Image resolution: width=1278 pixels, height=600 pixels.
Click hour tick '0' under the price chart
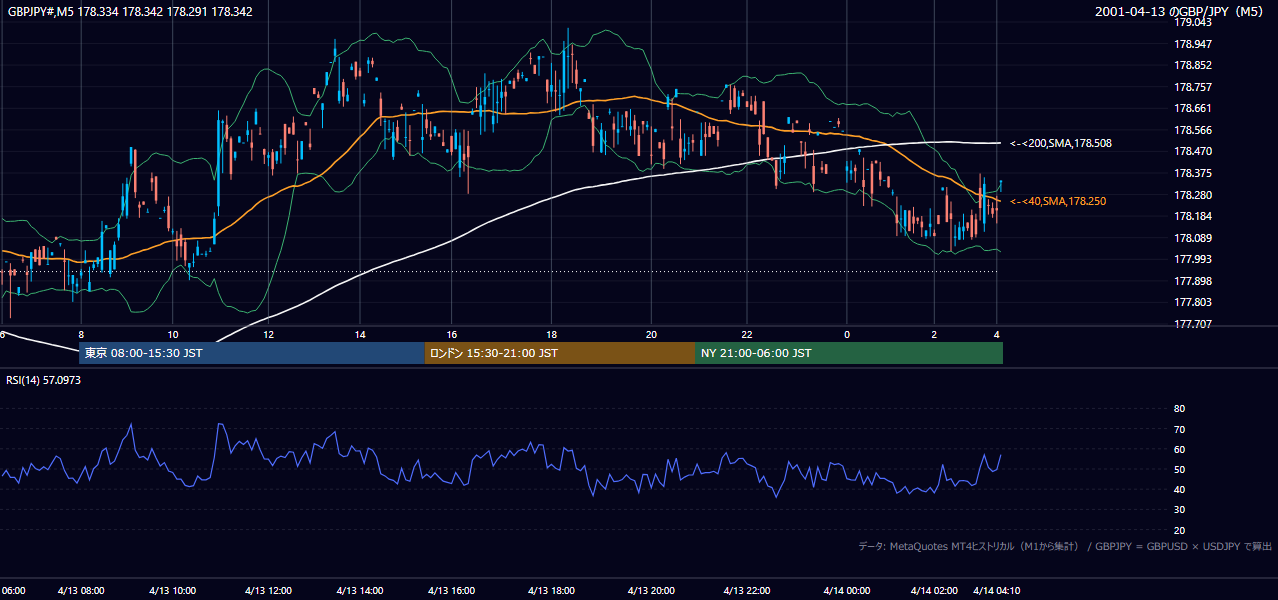coord(846,334)
